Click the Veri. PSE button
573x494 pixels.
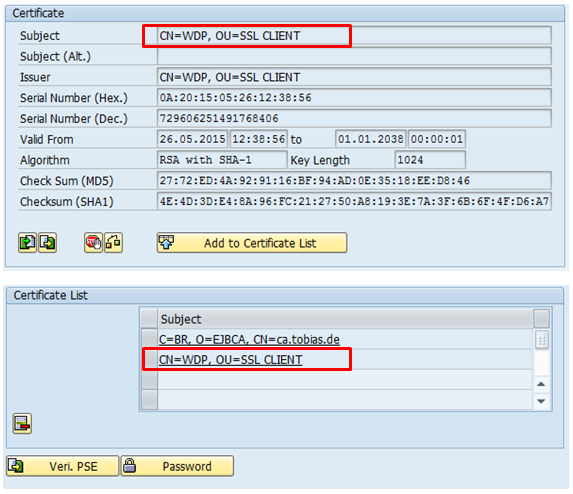click(62, 466)
